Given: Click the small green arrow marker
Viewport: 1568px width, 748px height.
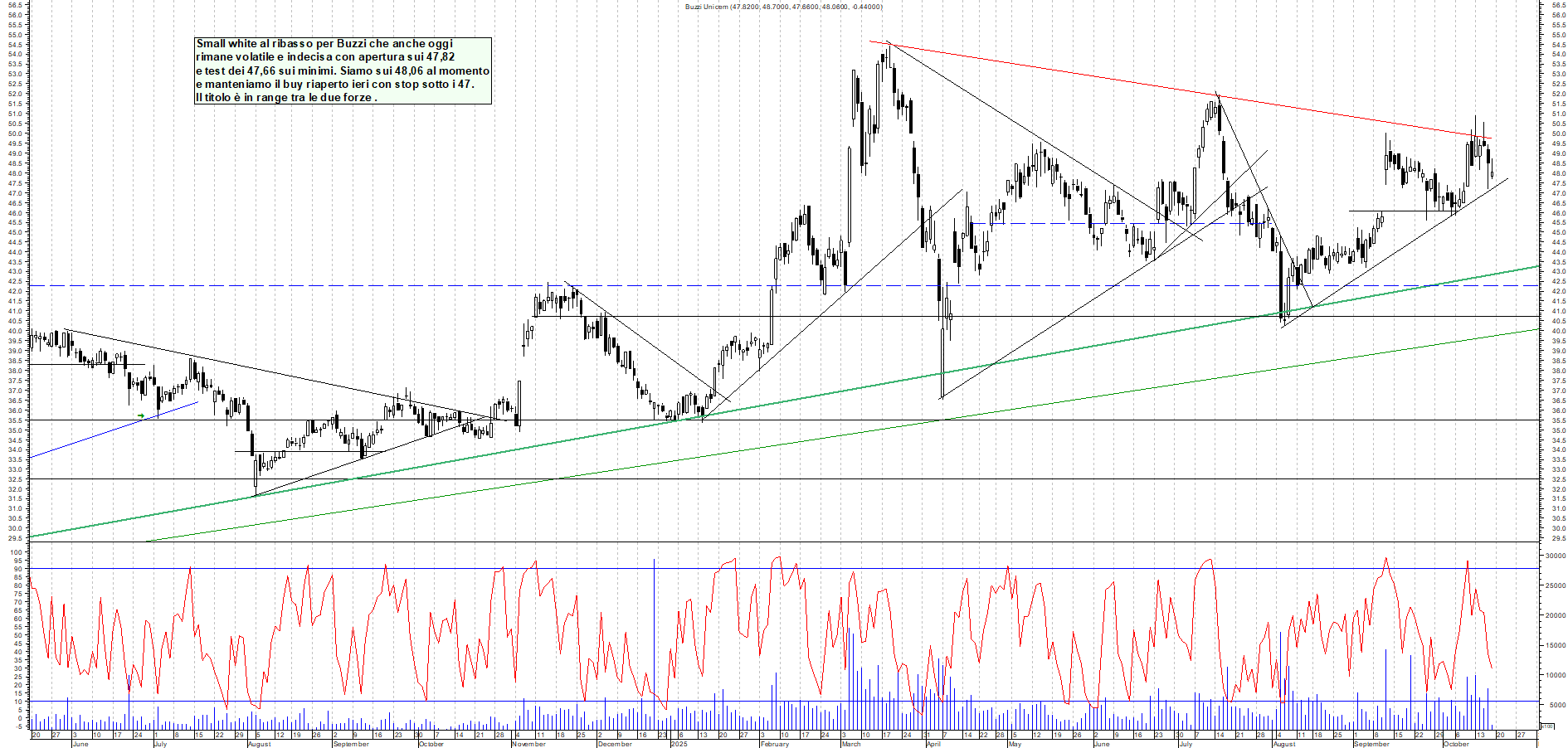Looking at the screenshot, I should click(141, 415).
